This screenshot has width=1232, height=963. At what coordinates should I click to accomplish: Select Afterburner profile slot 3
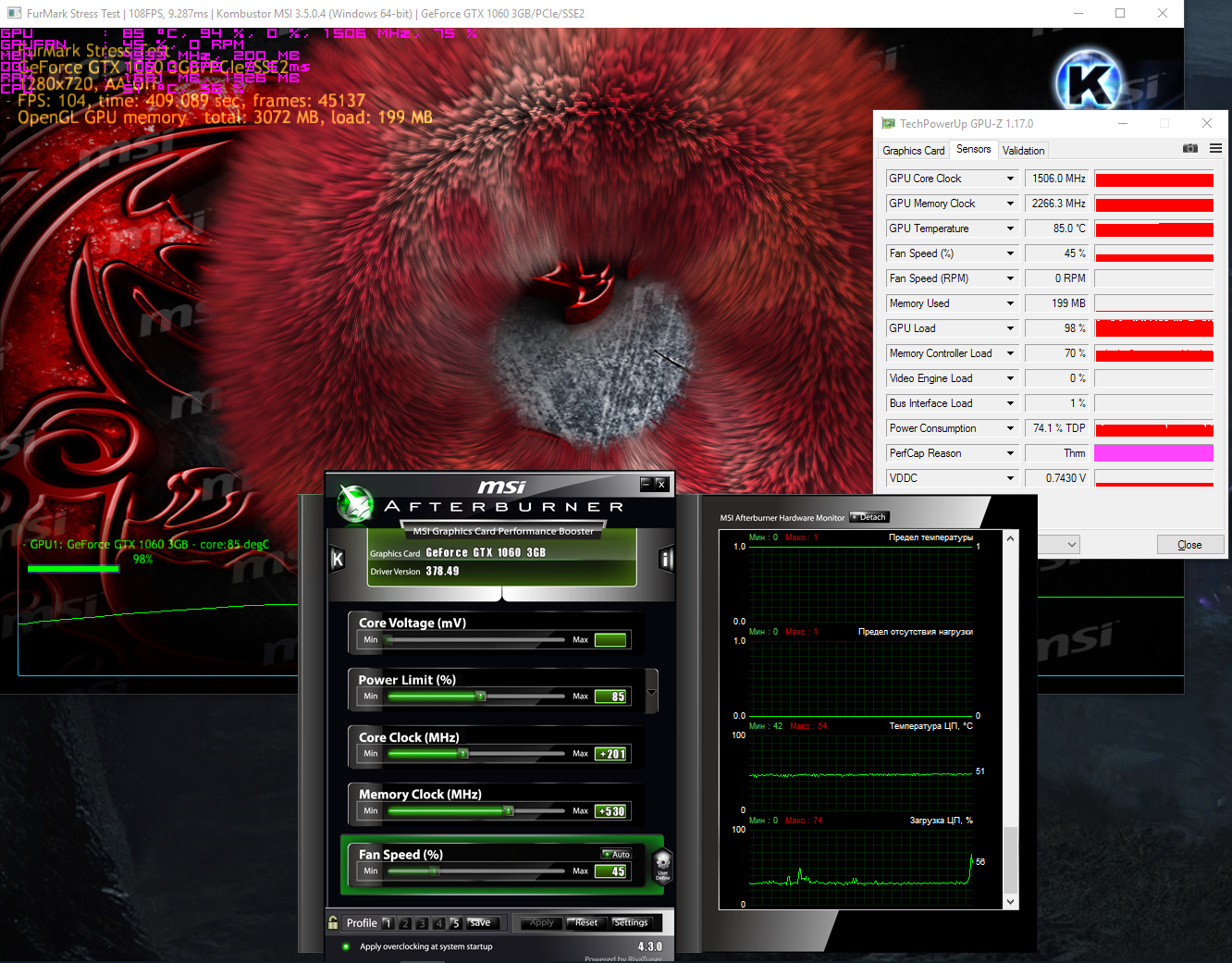pos(422,923)
